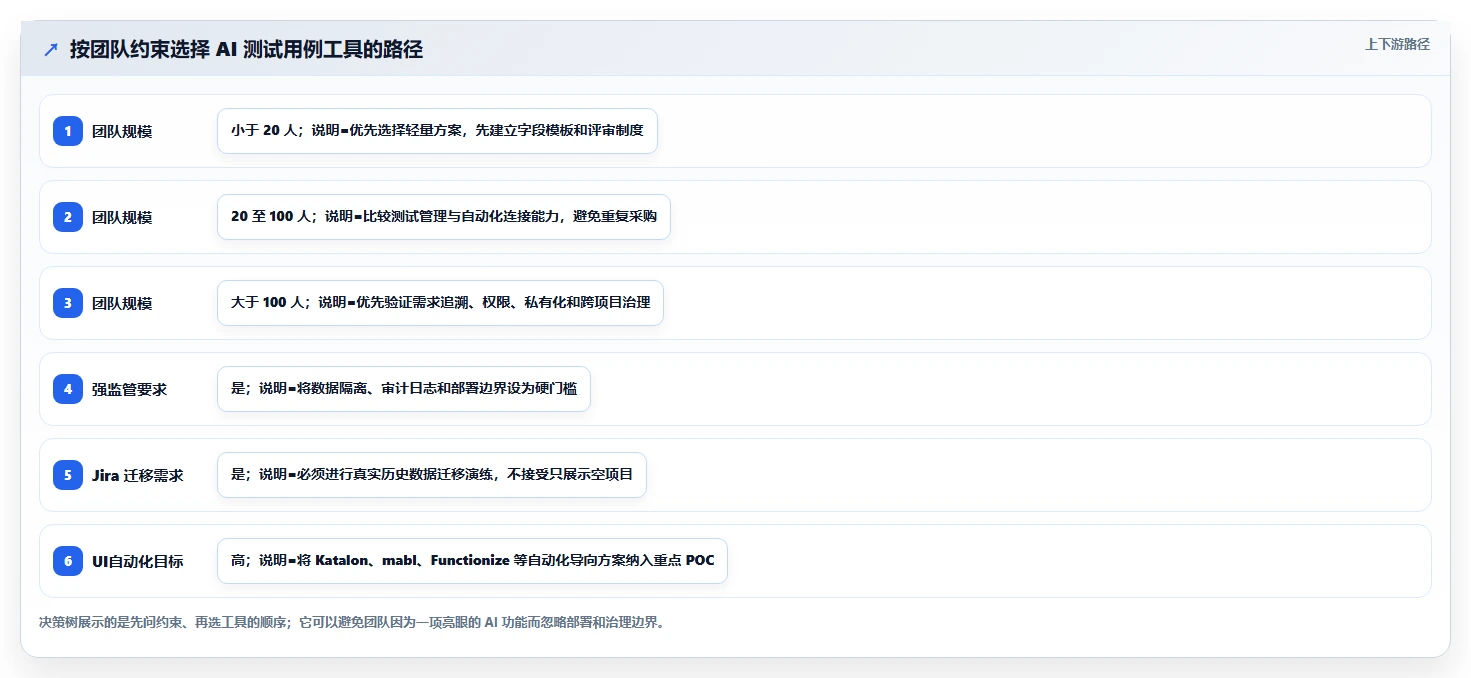The width and height of the screenshot is (1471, 678).
Task: Click the footer note starting 决策树展示的是
Action: coord(352,622)
